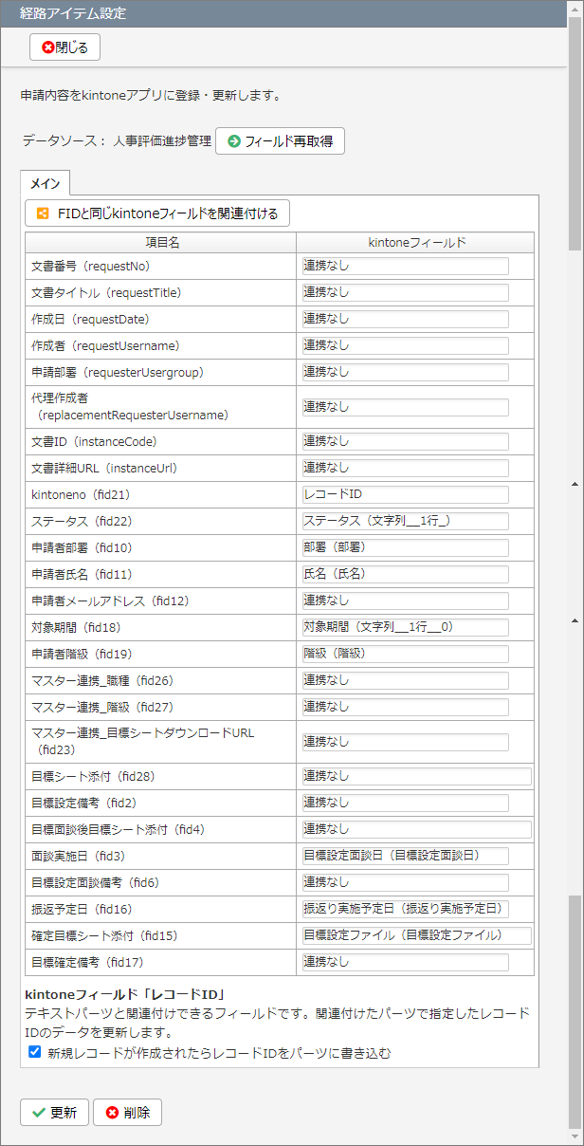Image resolution: width=584 pixels, height=1146 pixels.
Task: Click the lower small scroll arrow at right edge
Action: [573, 621]
